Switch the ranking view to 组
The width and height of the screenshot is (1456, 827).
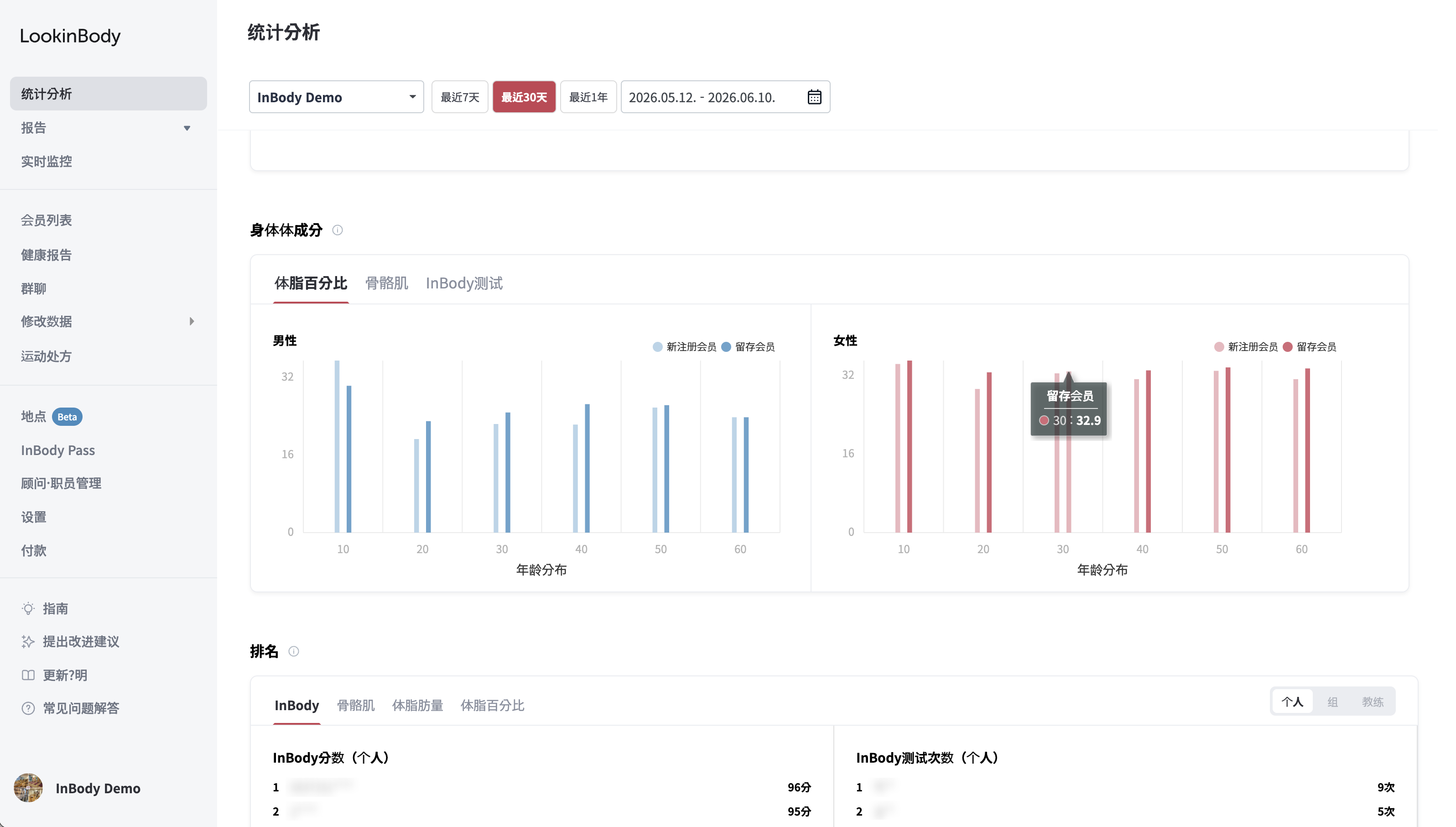point(1332,702)
